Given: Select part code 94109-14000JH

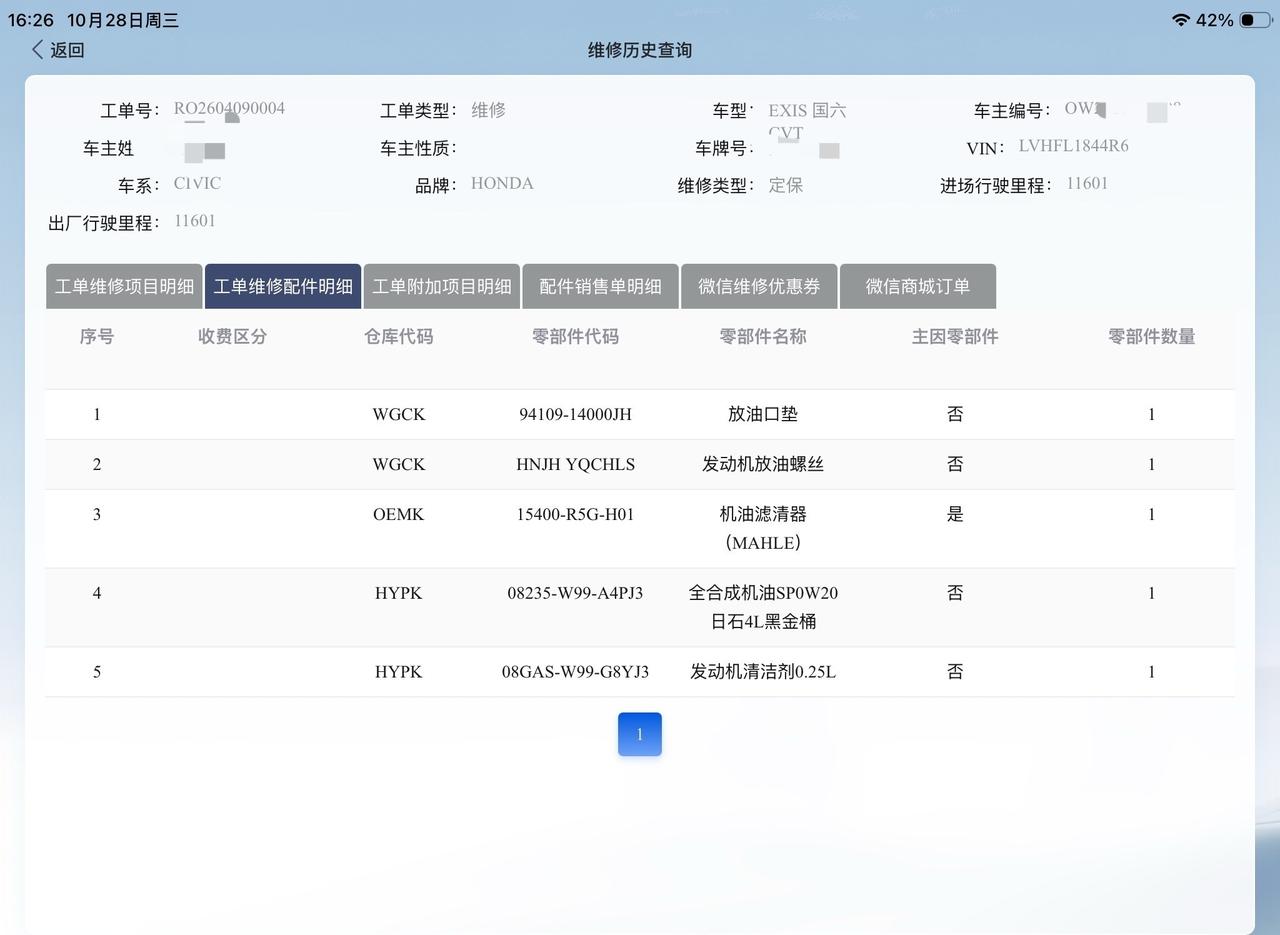Looking at the screenshot, I should pyautogui.click(x=576, y=414).
